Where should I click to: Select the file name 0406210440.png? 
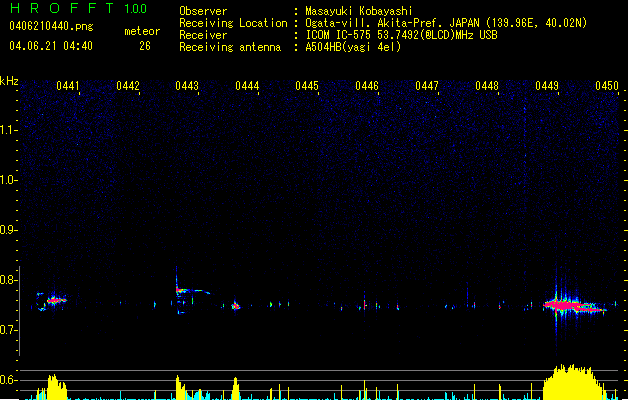(x=51, y=26)
